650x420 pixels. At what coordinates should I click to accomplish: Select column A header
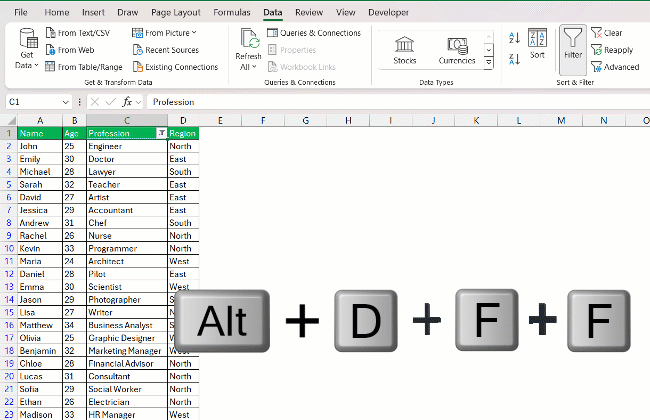40,121
